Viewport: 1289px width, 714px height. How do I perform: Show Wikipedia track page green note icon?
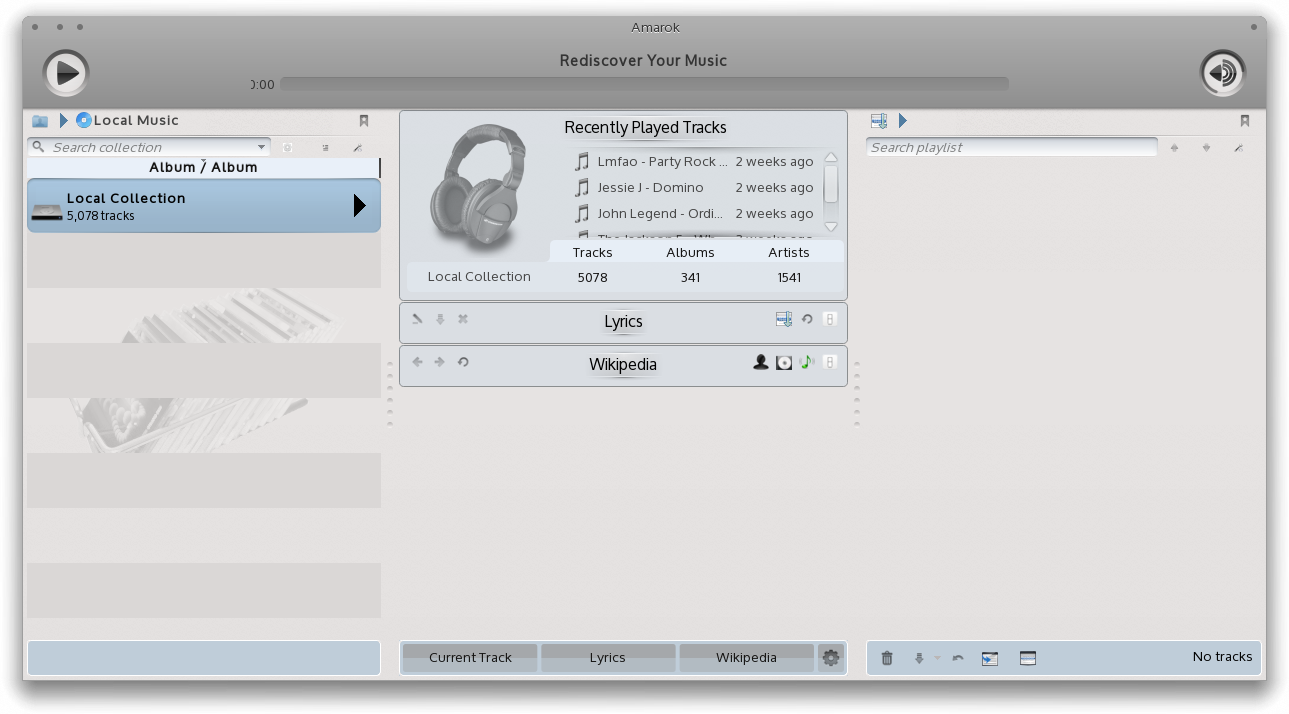pos(807,362)
